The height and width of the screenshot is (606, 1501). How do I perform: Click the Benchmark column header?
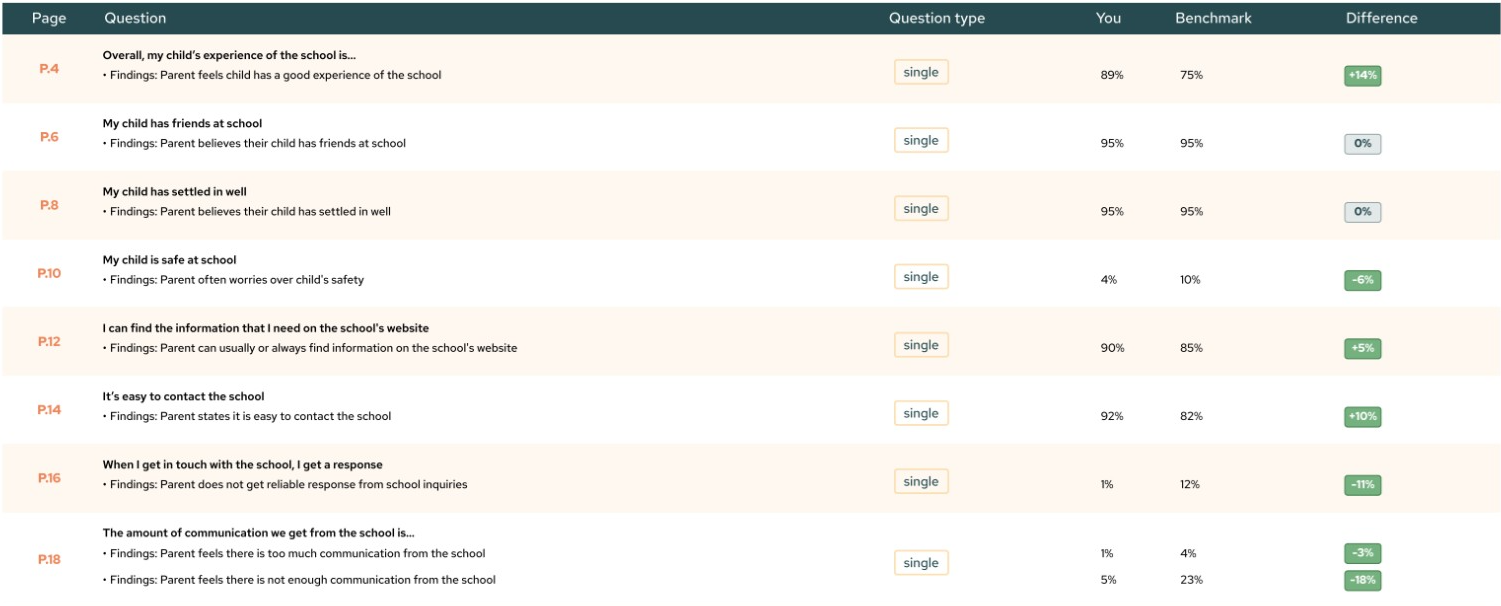[x=1213, y=18]
